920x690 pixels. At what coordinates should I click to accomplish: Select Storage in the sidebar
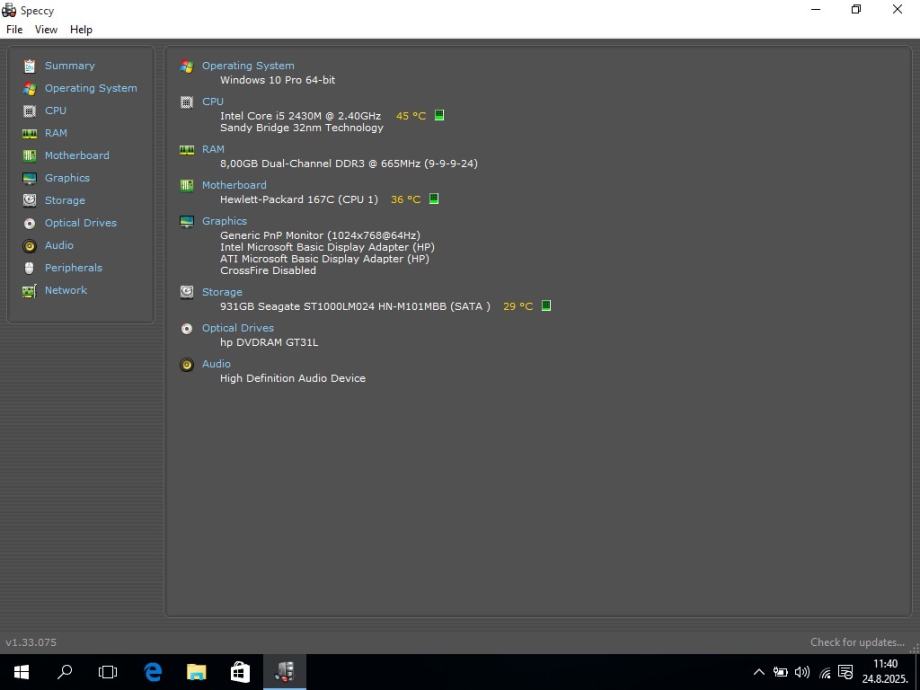point(65,201)
